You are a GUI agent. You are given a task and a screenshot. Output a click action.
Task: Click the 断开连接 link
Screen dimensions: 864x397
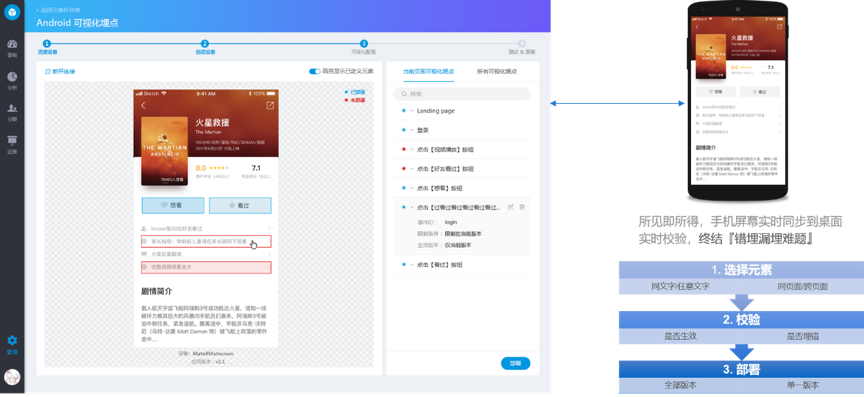point(60,71)
